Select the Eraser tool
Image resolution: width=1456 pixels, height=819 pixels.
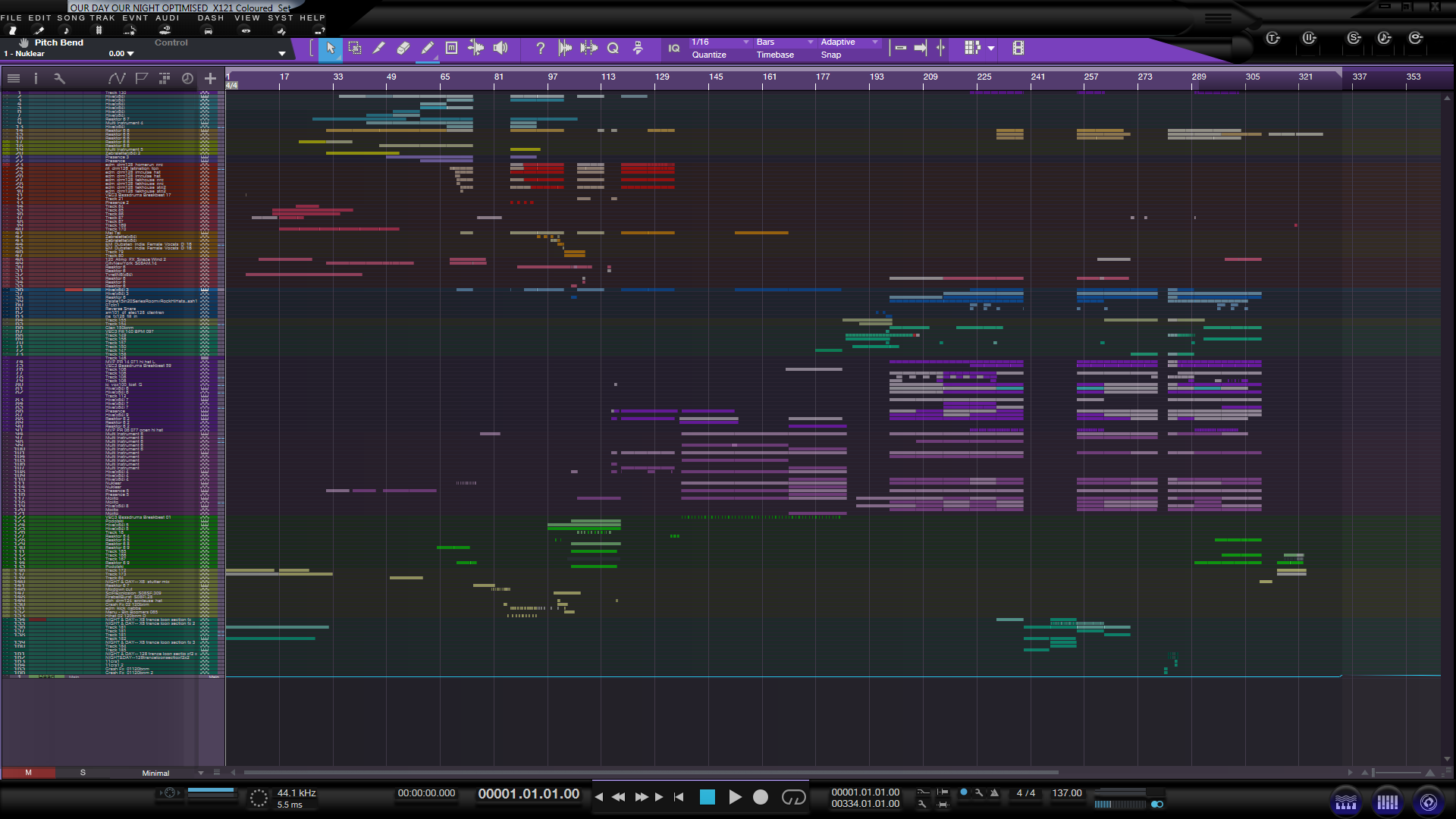point(403,49)
